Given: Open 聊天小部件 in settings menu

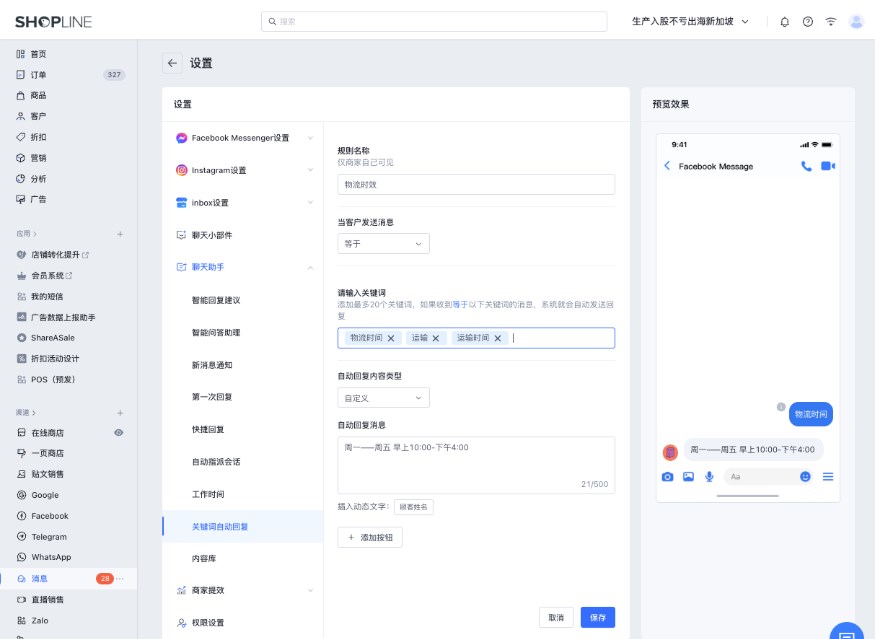Looking at the screenshot, I should click(x=212, y=235).
